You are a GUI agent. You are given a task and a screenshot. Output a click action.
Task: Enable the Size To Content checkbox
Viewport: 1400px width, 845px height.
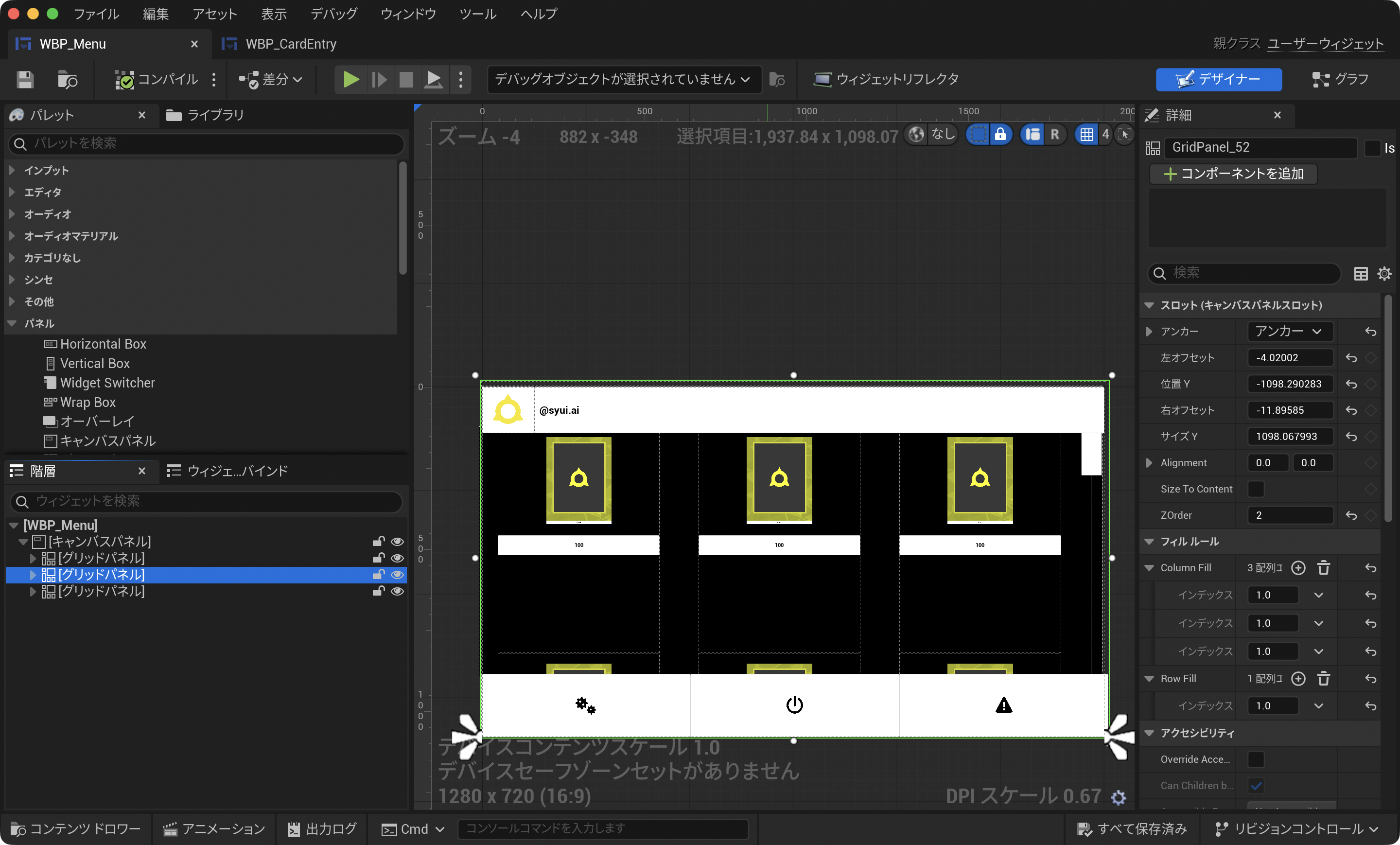pos(1256,489)
